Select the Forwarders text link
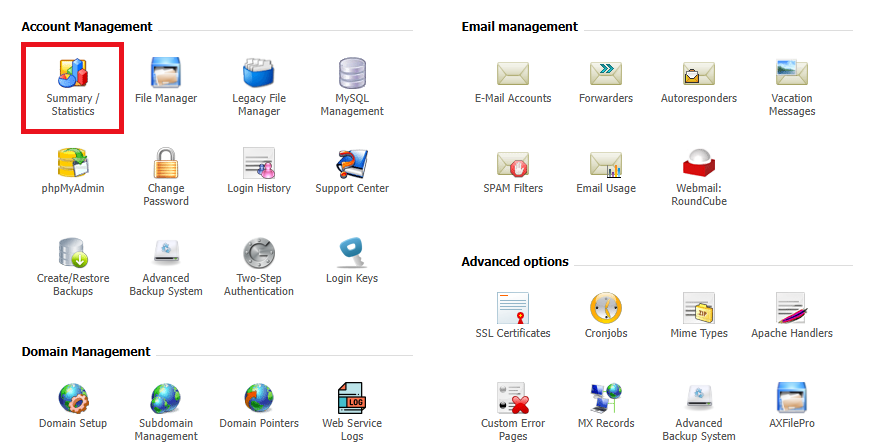This screenshot has height=448, width=875. click(606, 99)
